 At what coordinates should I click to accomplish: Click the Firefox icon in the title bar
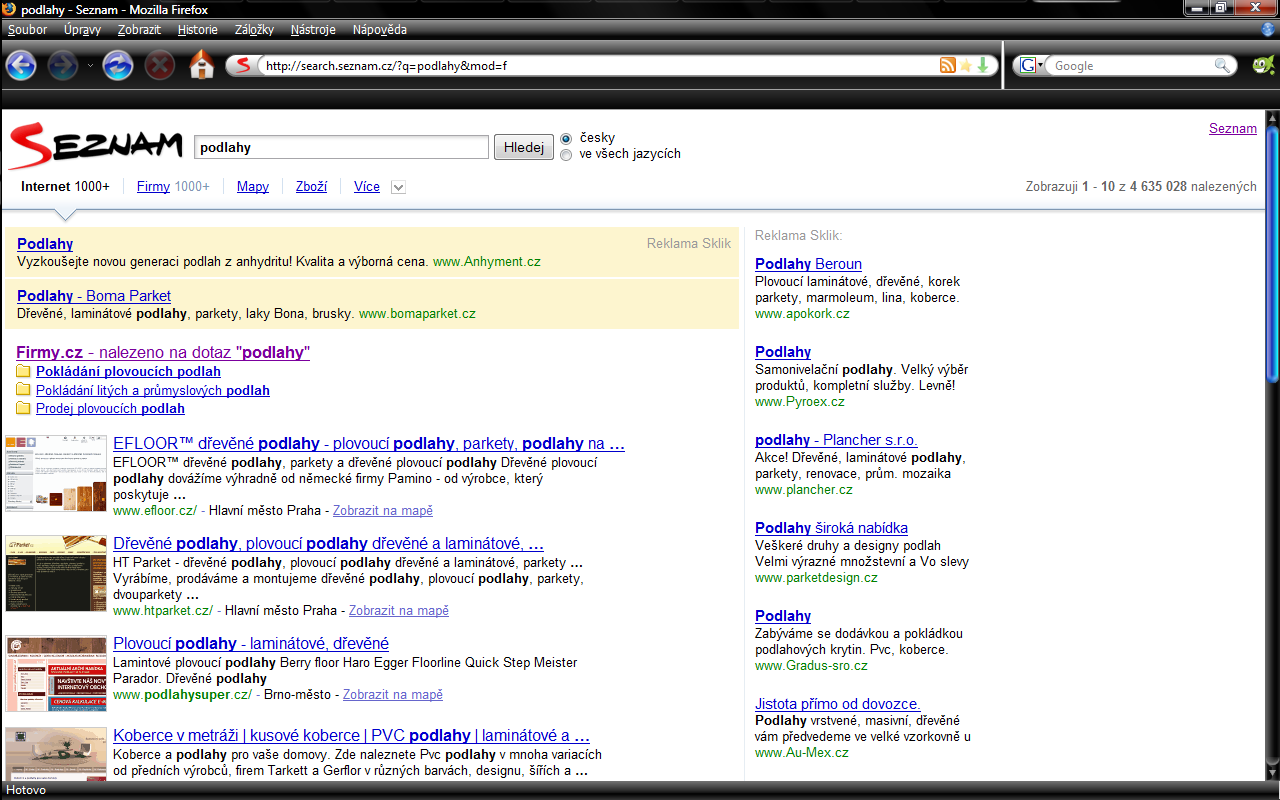point(10,9)
